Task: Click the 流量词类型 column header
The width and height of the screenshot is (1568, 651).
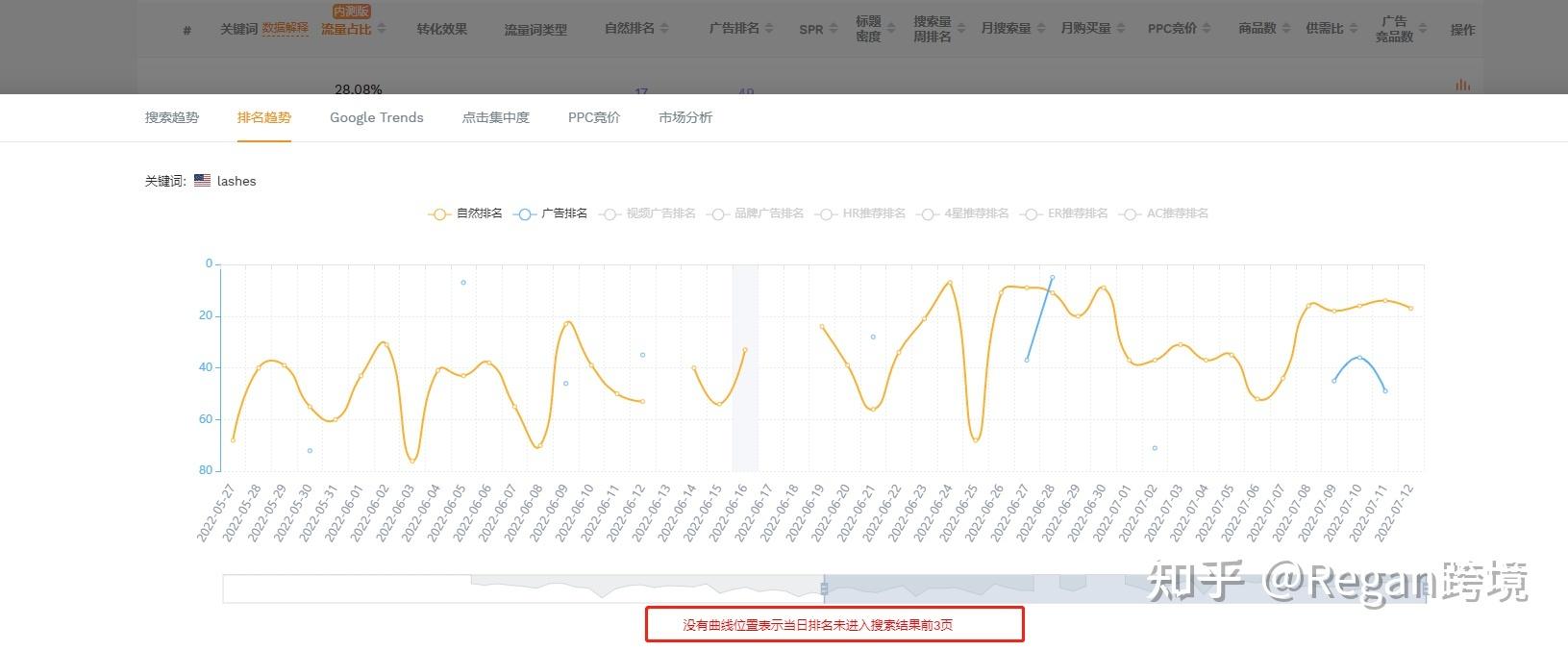Action: pos(535,30)
